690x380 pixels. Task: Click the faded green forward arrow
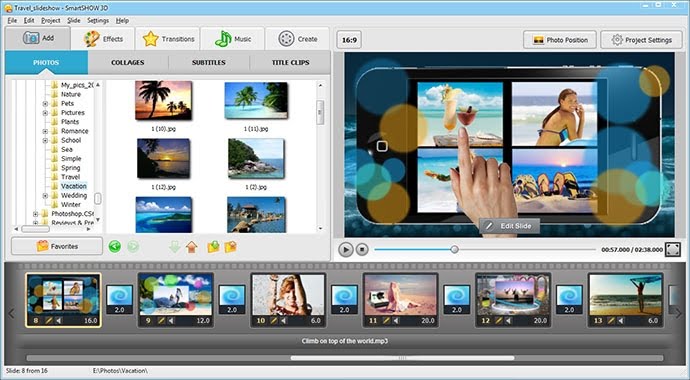133,246
